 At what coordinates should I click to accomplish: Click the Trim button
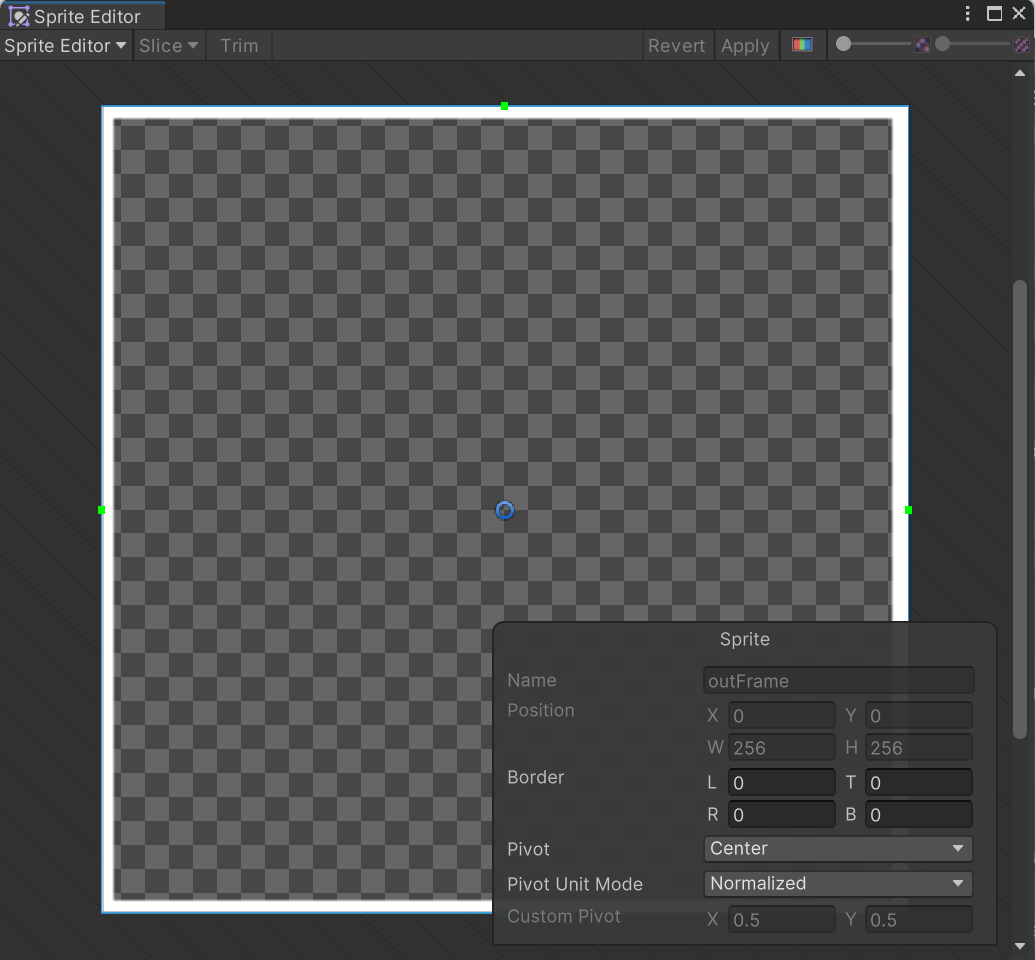(x=239, y=46)
